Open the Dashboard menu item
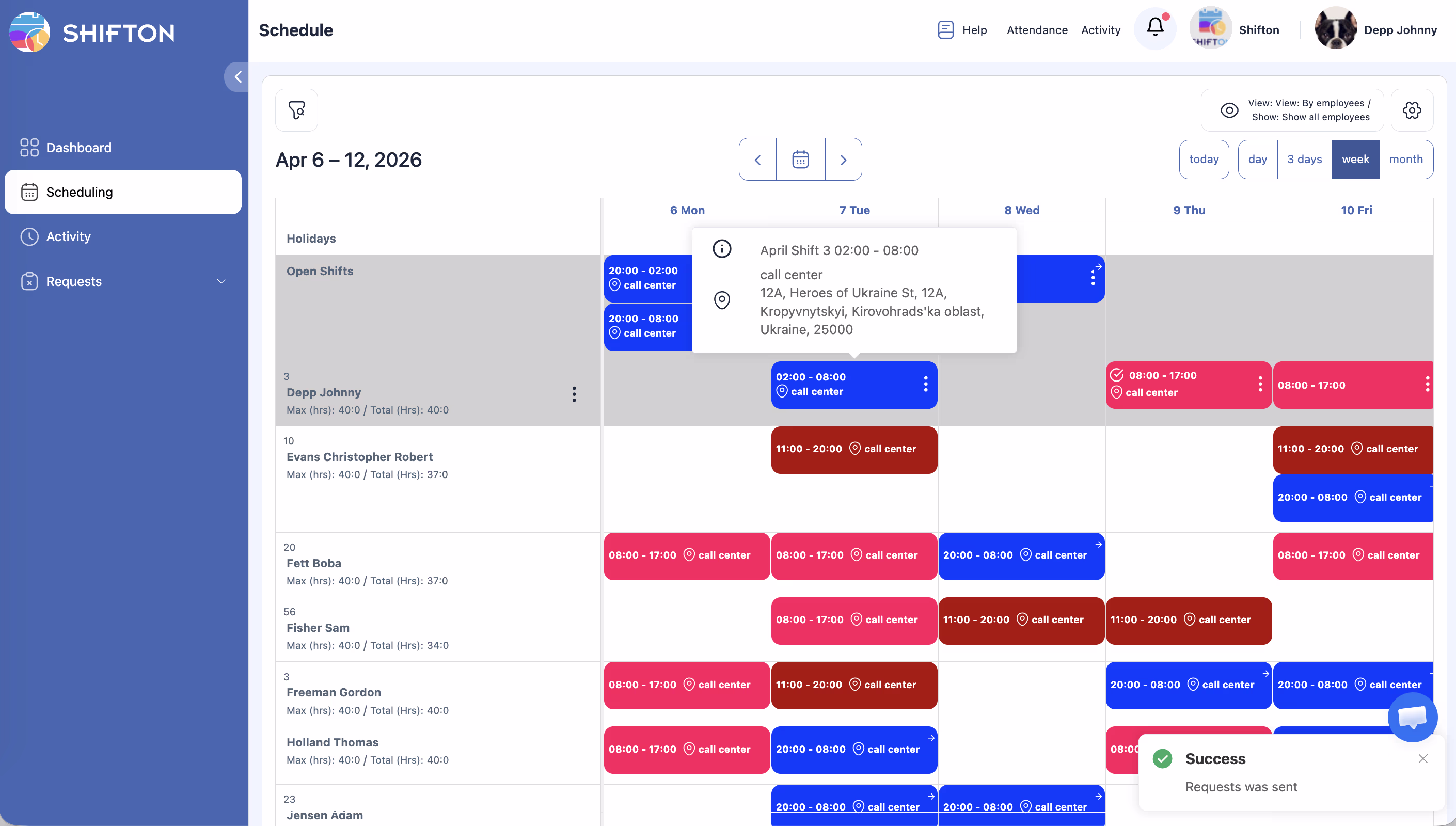This screenshot has height=826, width=1456. 78,148
